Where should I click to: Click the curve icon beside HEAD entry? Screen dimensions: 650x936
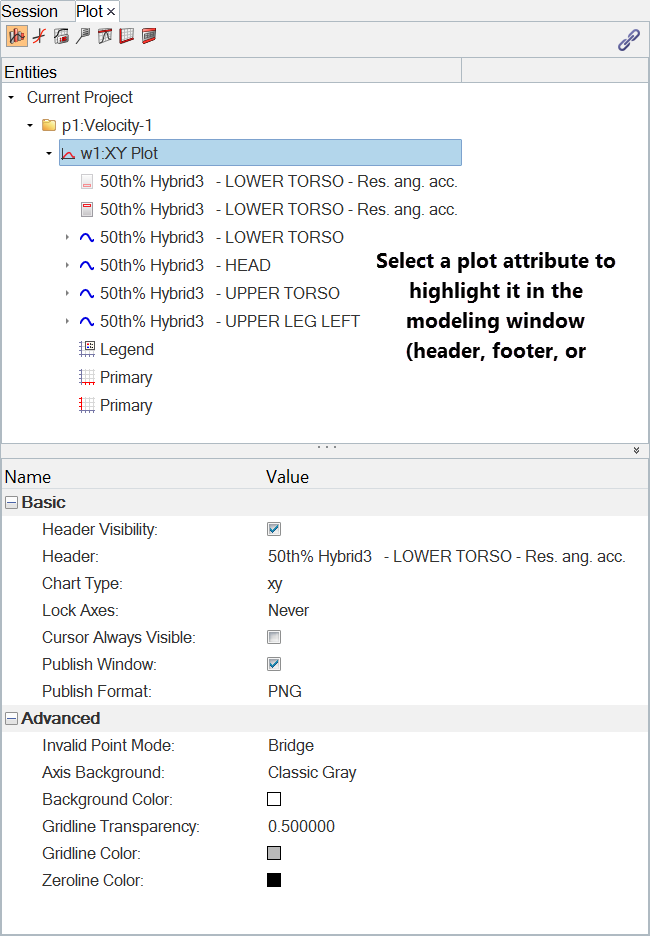pyautogui.click(x=87, y=265)
